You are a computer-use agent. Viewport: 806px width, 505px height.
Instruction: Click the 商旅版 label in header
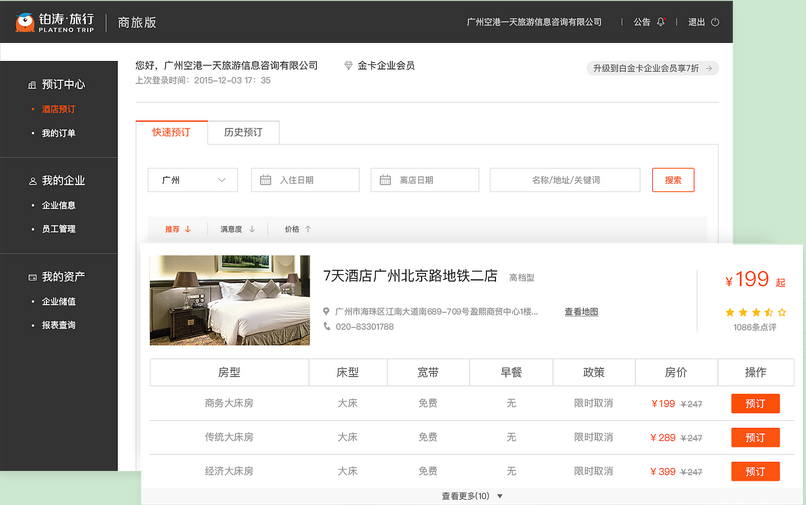(137, 23)
